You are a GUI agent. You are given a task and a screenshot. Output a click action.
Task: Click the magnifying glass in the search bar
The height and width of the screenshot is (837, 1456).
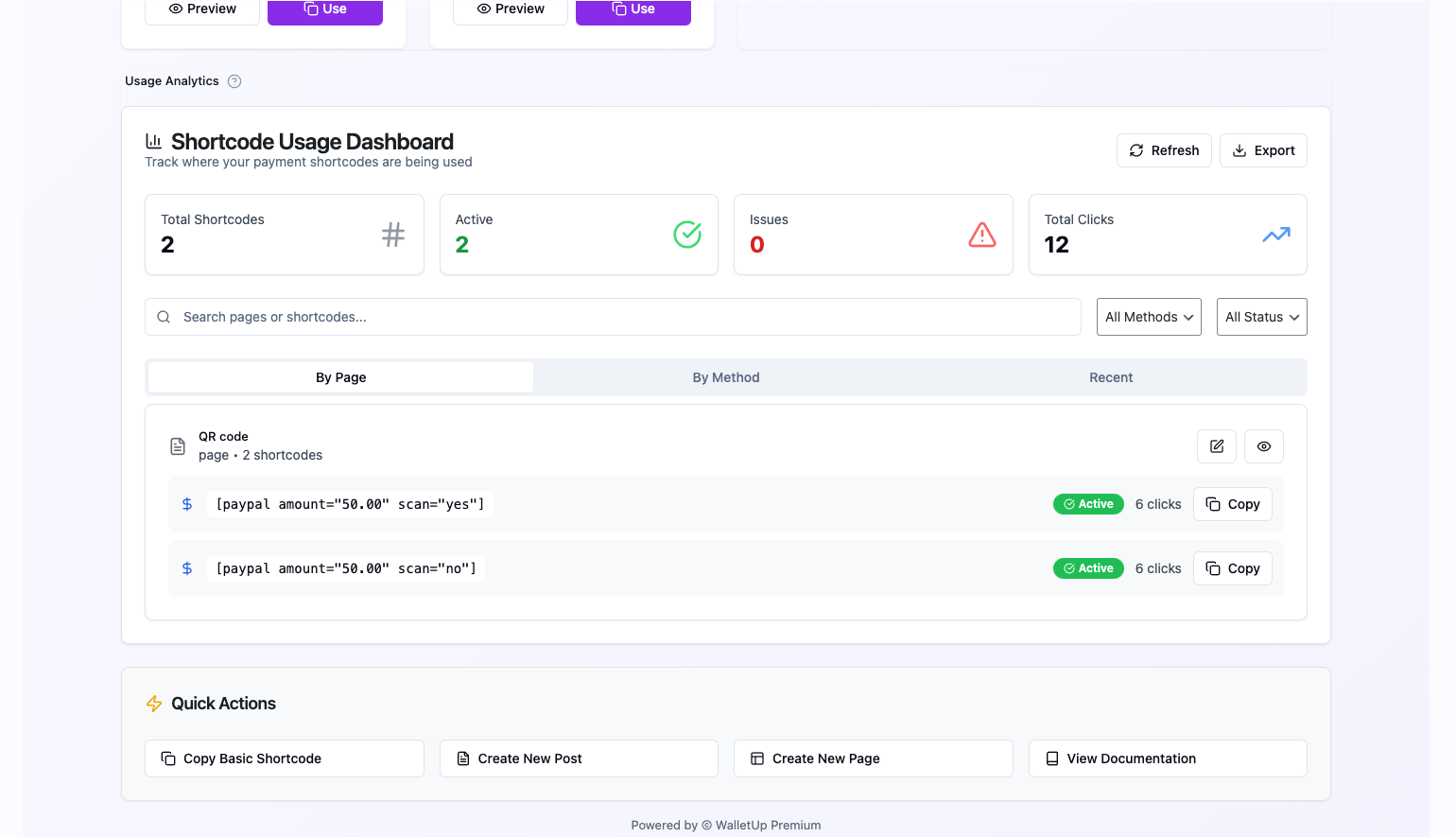[164, 317]
